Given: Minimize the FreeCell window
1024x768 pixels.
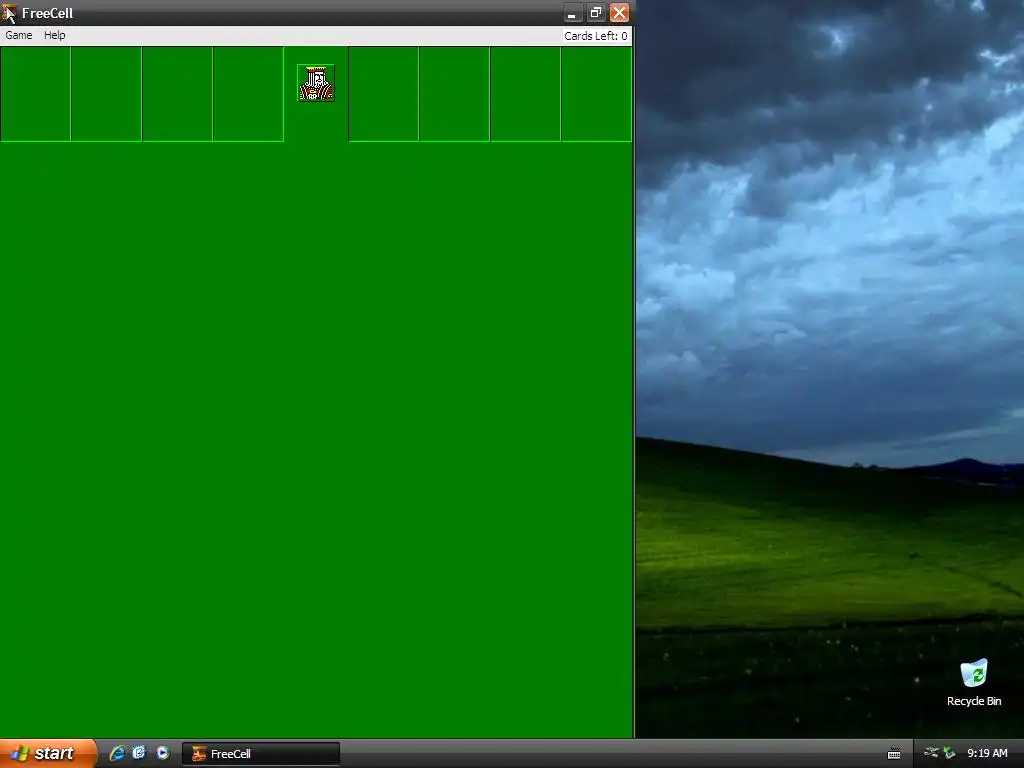Looking at the screenshot, I should 572,12.
